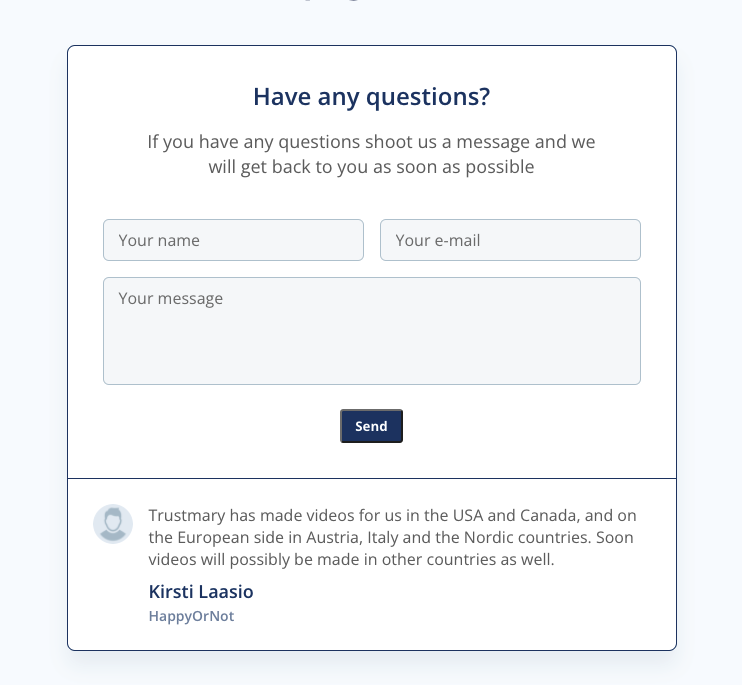Click the divider line above the testimonial
Screen dimensions: 742x685
click(x=372, y=478)
